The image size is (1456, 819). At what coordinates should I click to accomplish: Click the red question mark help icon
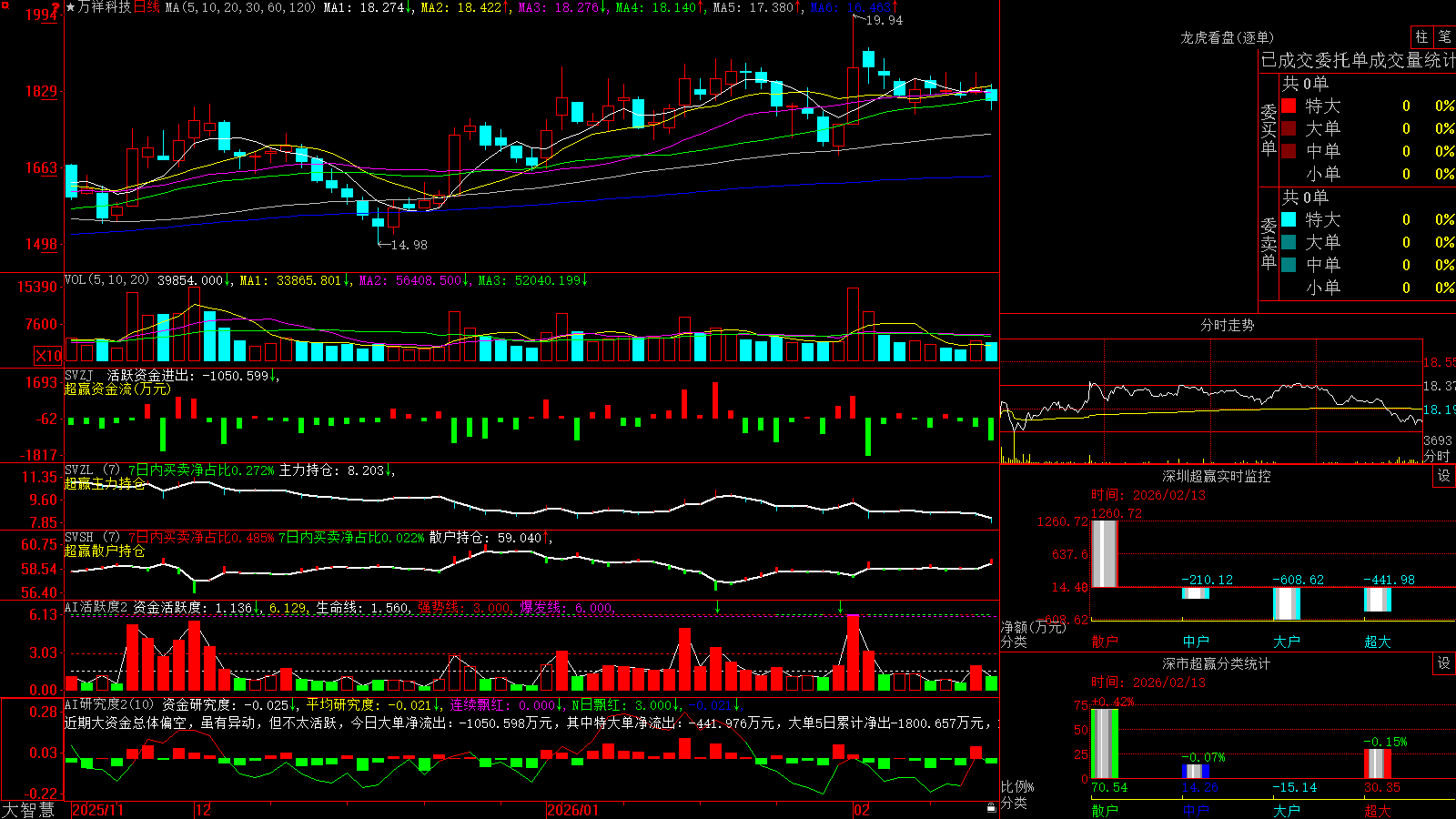(56, 7)
